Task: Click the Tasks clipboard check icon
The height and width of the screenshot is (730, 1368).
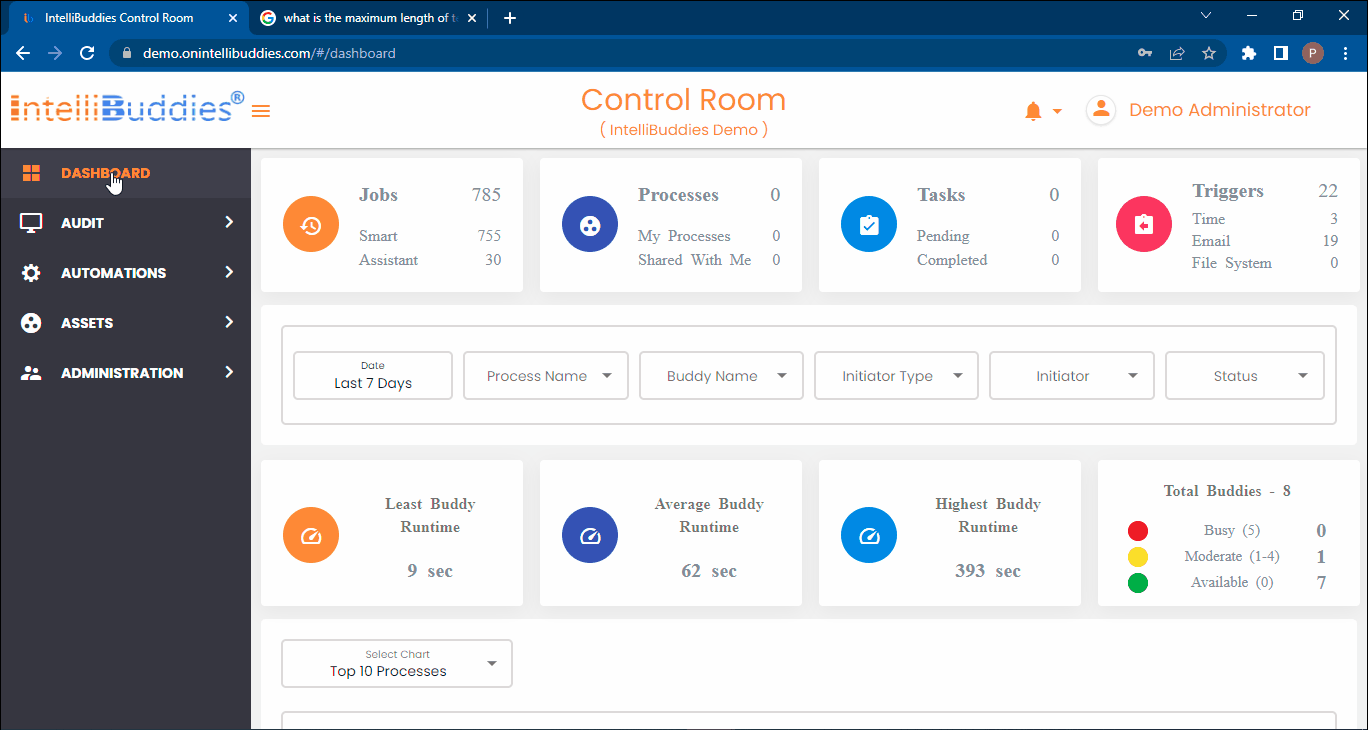Action: [869, 224]
